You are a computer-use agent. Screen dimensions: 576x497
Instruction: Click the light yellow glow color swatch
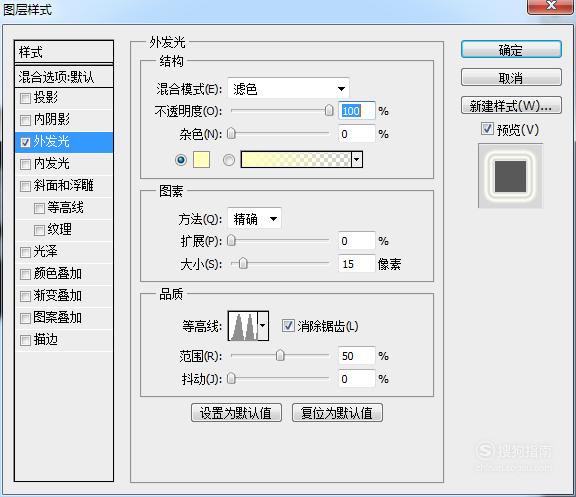(x=201, y=160)
